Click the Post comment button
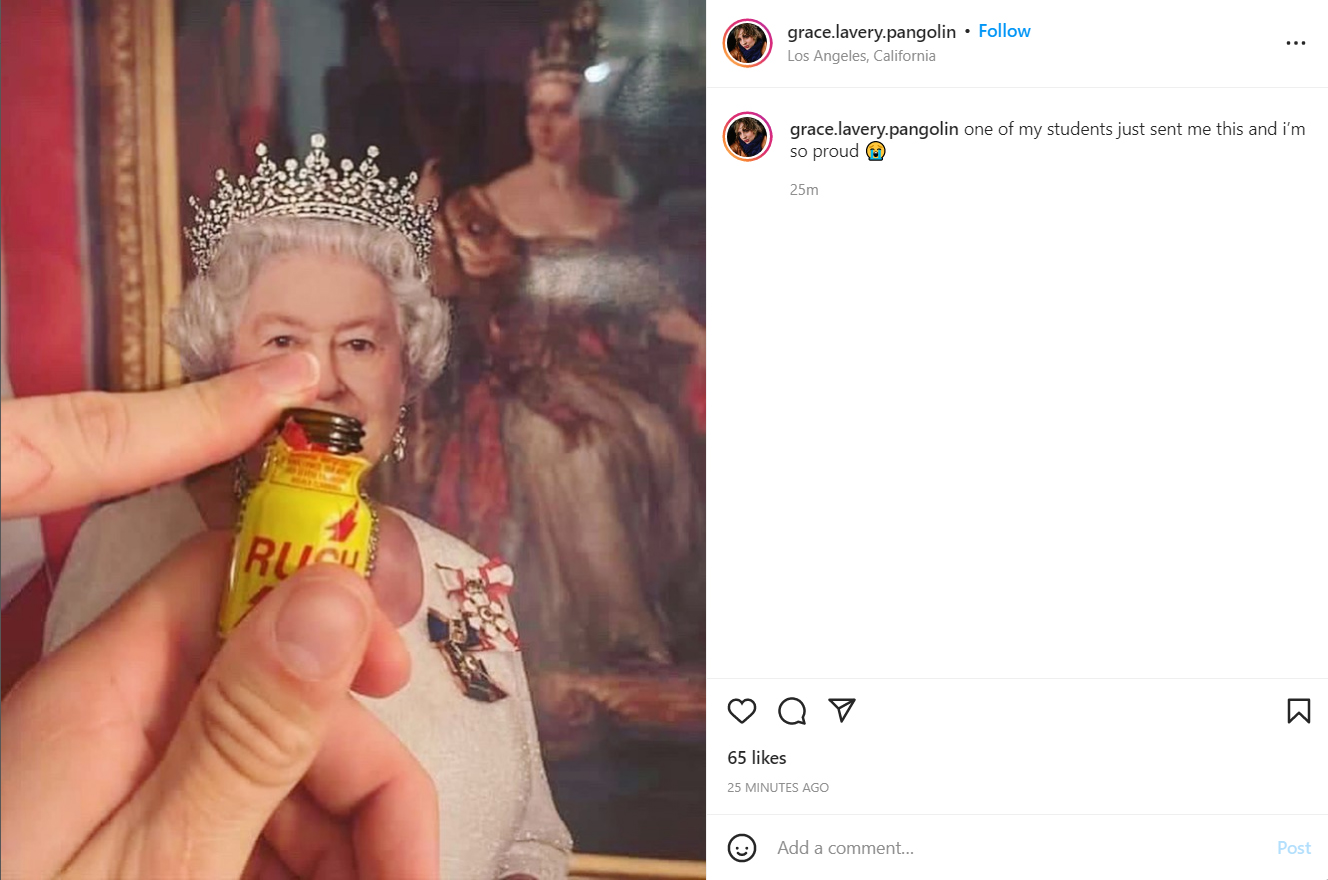 point(1293,848)
